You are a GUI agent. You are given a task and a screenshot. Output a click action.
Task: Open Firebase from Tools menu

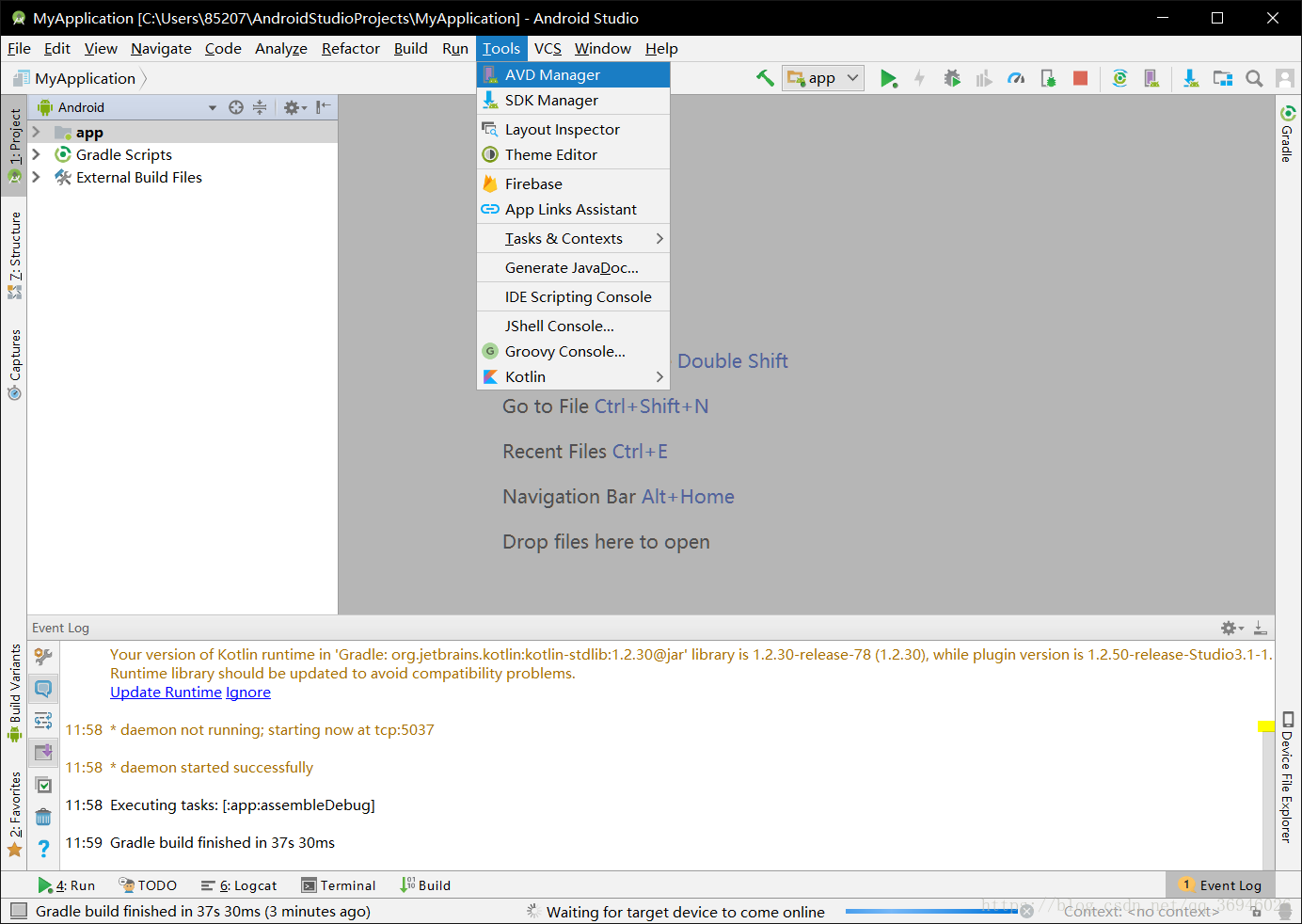pyautogui.click(x=573, y=183)
